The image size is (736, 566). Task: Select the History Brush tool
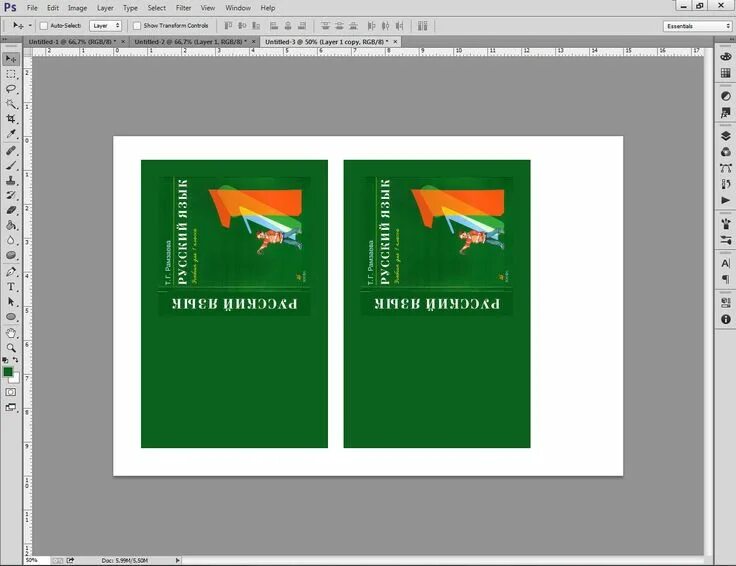[11, 195]
